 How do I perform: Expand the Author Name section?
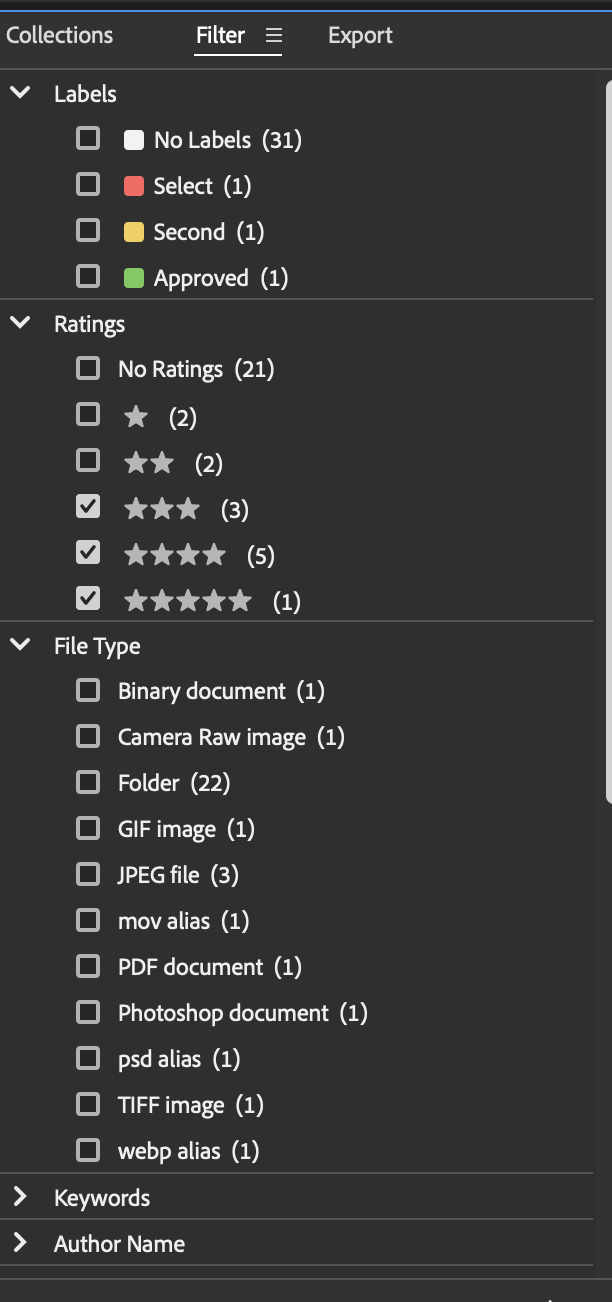(x=20, y=1243)
